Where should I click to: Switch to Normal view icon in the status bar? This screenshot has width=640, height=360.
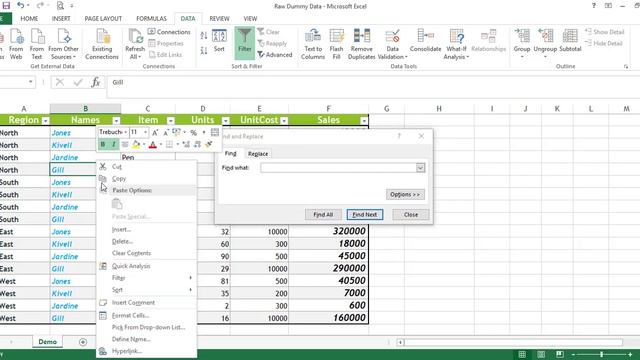coord(522,354)
